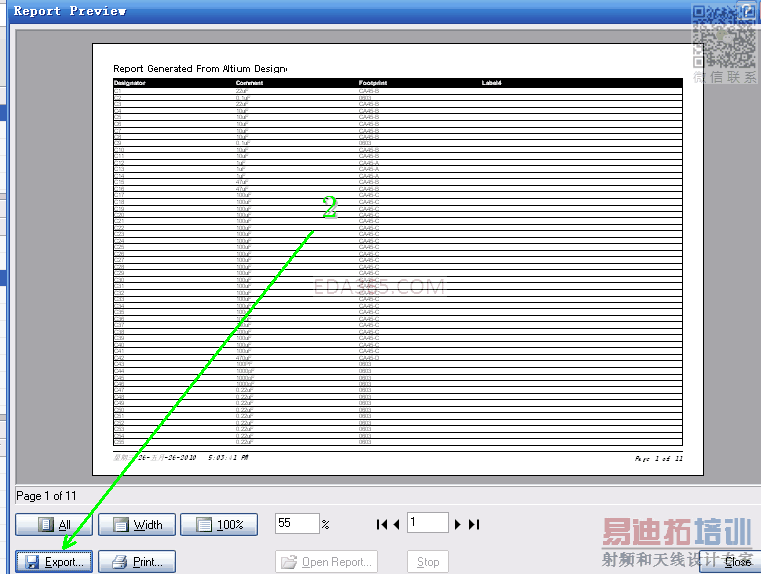
Task: Click the Stop button
Action: (428, 562)
